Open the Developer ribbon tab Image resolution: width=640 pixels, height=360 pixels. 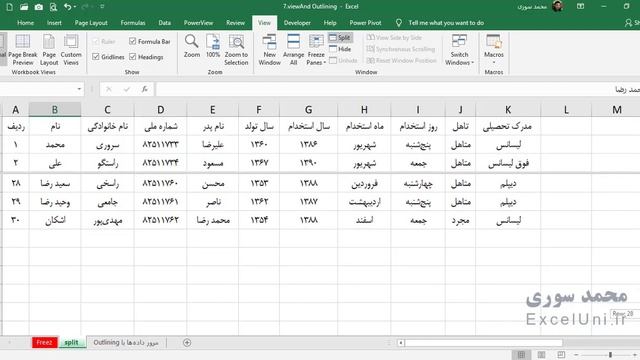tap(297, 23)
